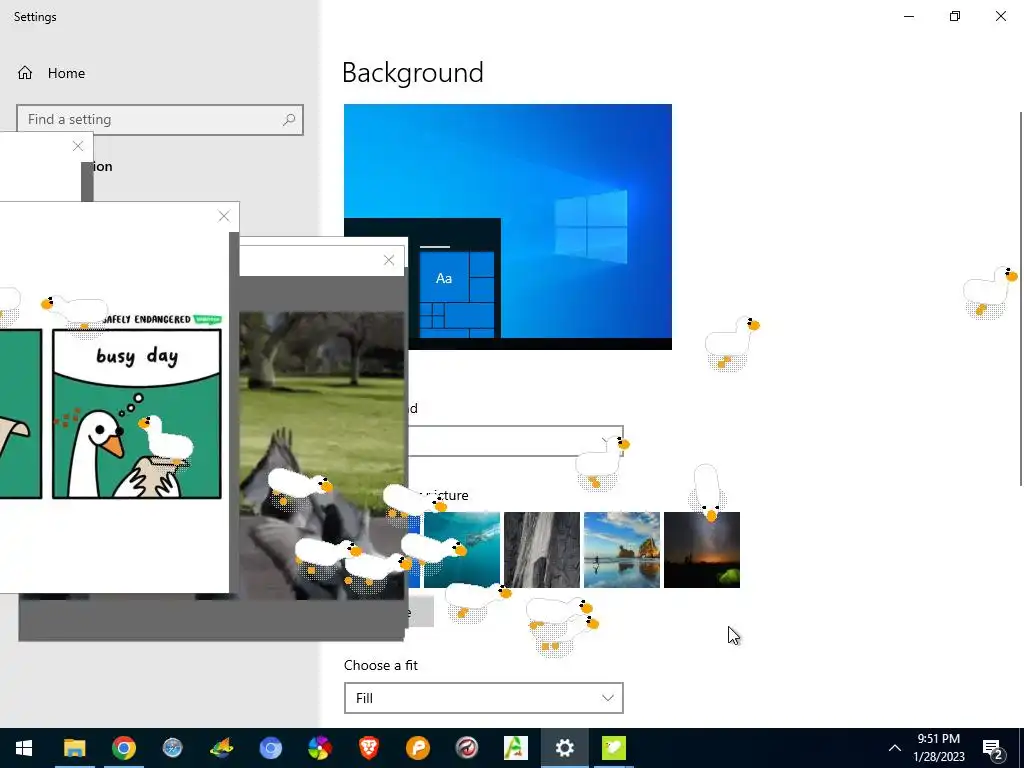Viewport: 1024px width, 768px height.
Task: Click the Settings page vertical scrollbar
Action: (1021, 298)
